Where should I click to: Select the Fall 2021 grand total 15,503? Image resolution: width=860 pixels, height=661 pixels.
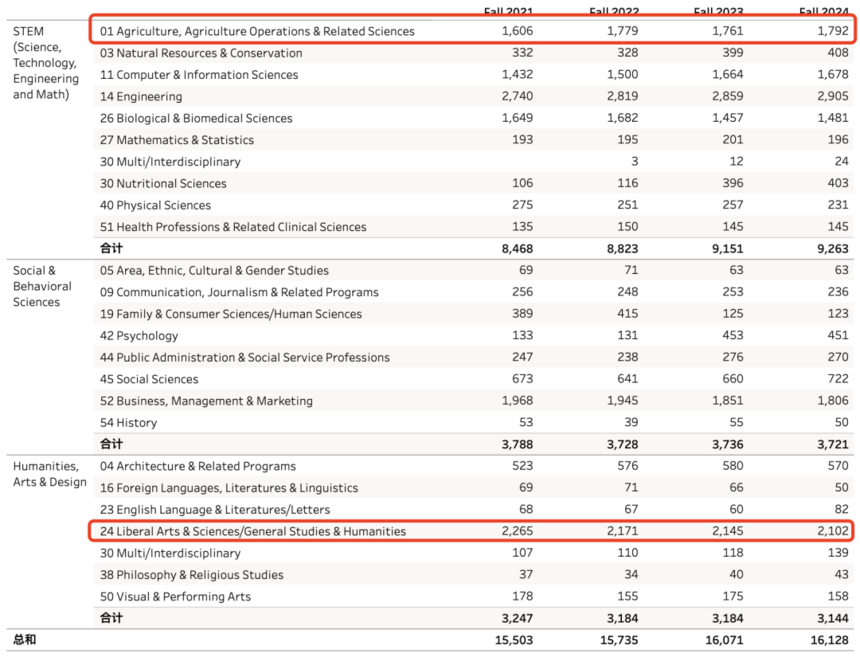point(513,640)
